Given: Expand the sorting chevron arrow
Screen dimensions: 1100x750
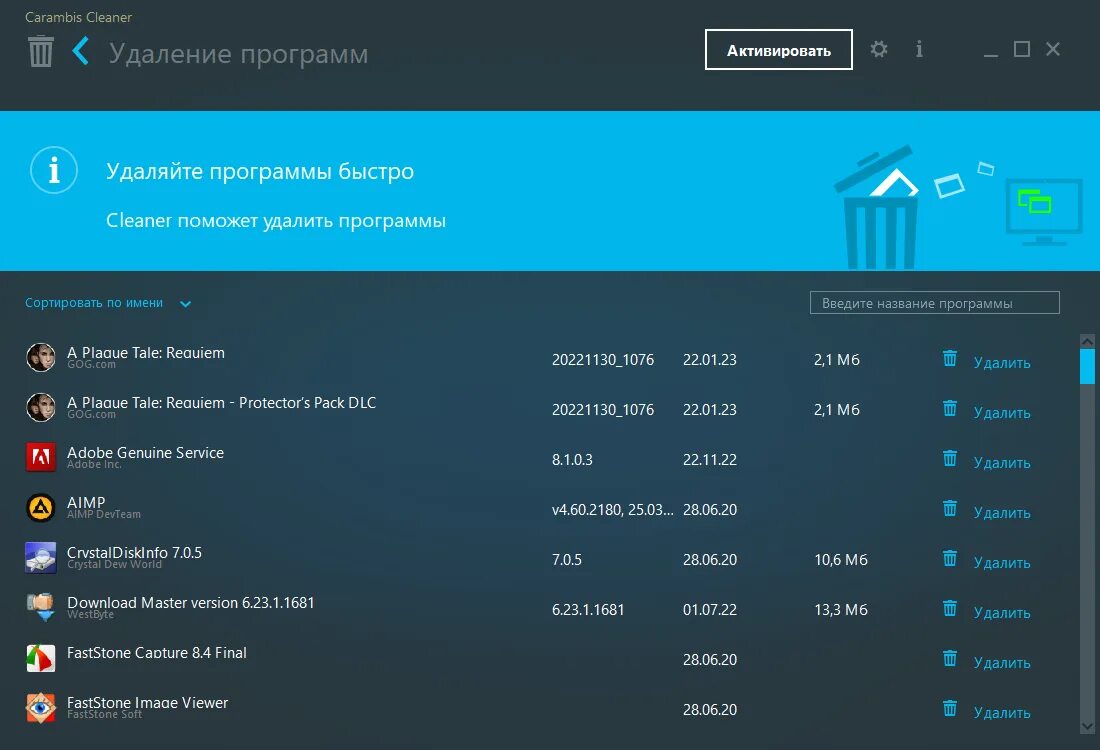Looking at the screenshot, I should point(185,303).
